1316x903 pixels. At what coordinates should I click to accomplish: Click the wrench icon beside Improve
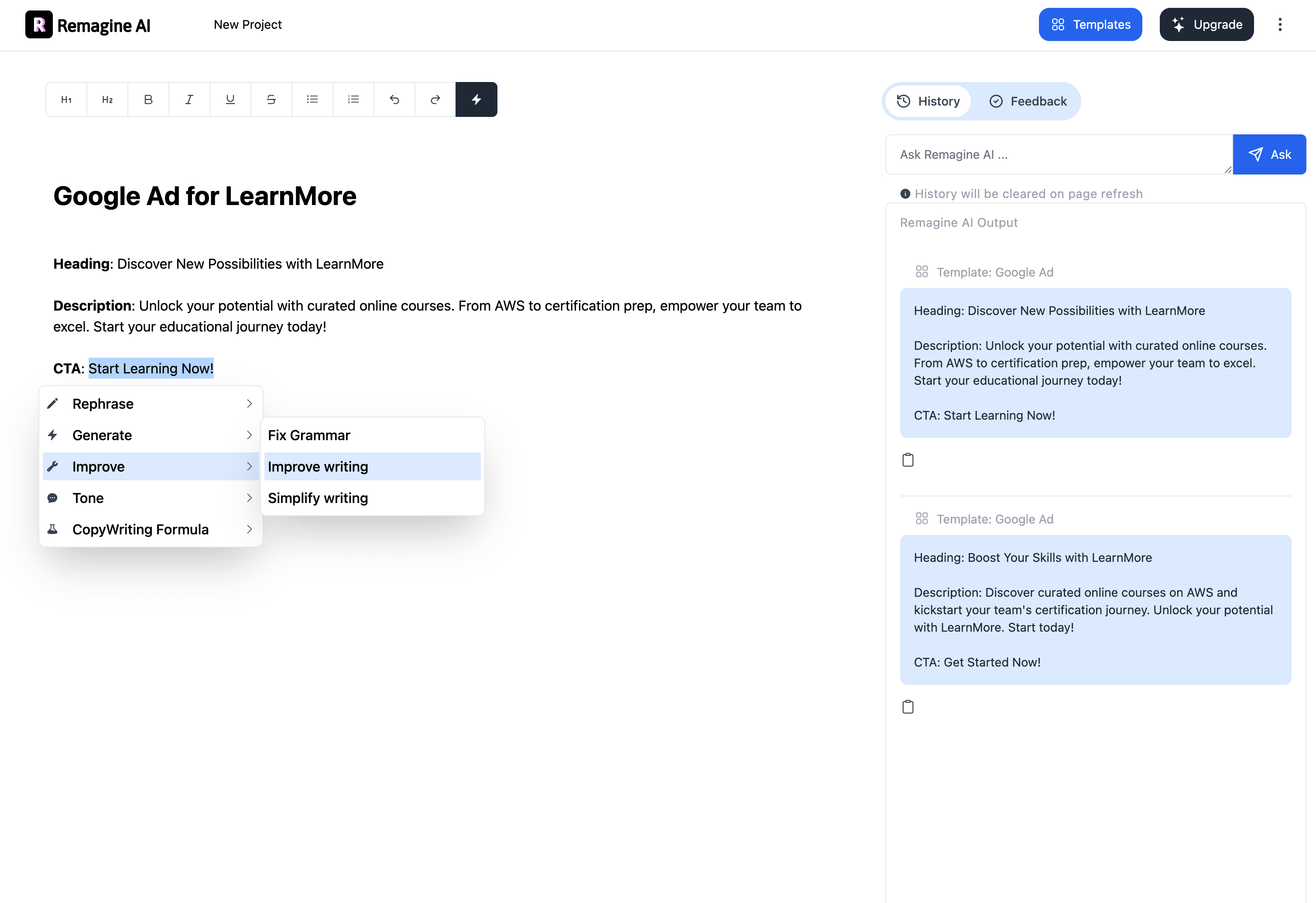point(53,466)
